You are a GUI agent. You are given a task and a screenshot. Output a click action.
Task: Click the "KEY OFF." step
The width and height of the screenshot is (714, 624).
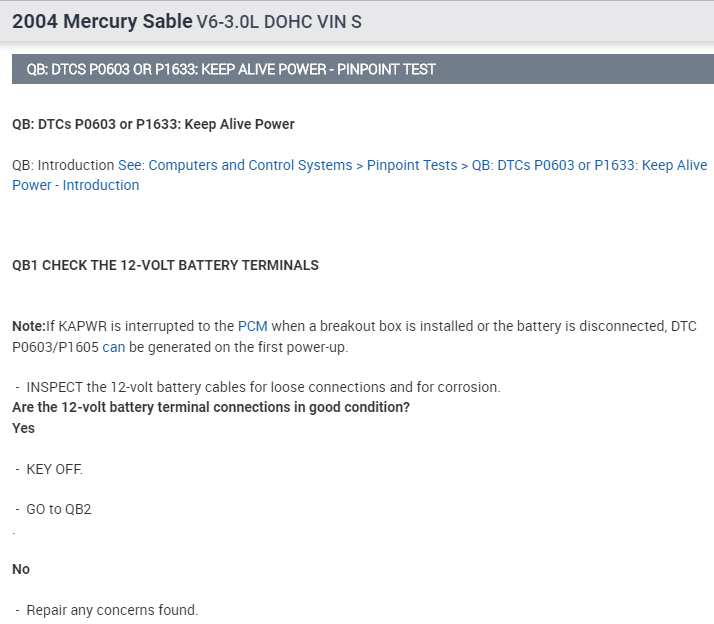click(54, 469)
